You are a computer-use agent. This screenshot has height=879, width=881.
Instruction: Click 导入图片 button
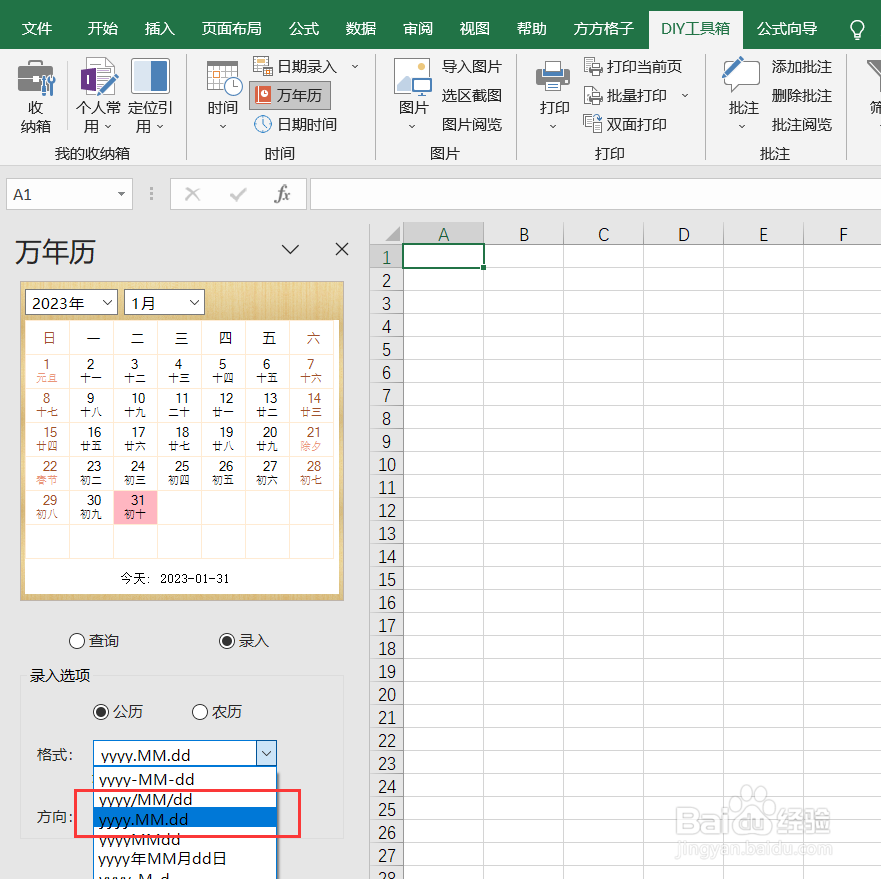tap(471, 66)
